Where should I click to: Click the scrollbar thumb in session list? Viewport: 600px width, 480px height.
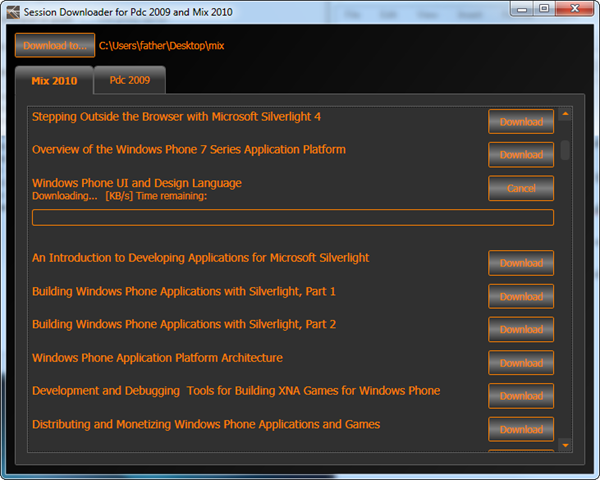pos(565,150)
